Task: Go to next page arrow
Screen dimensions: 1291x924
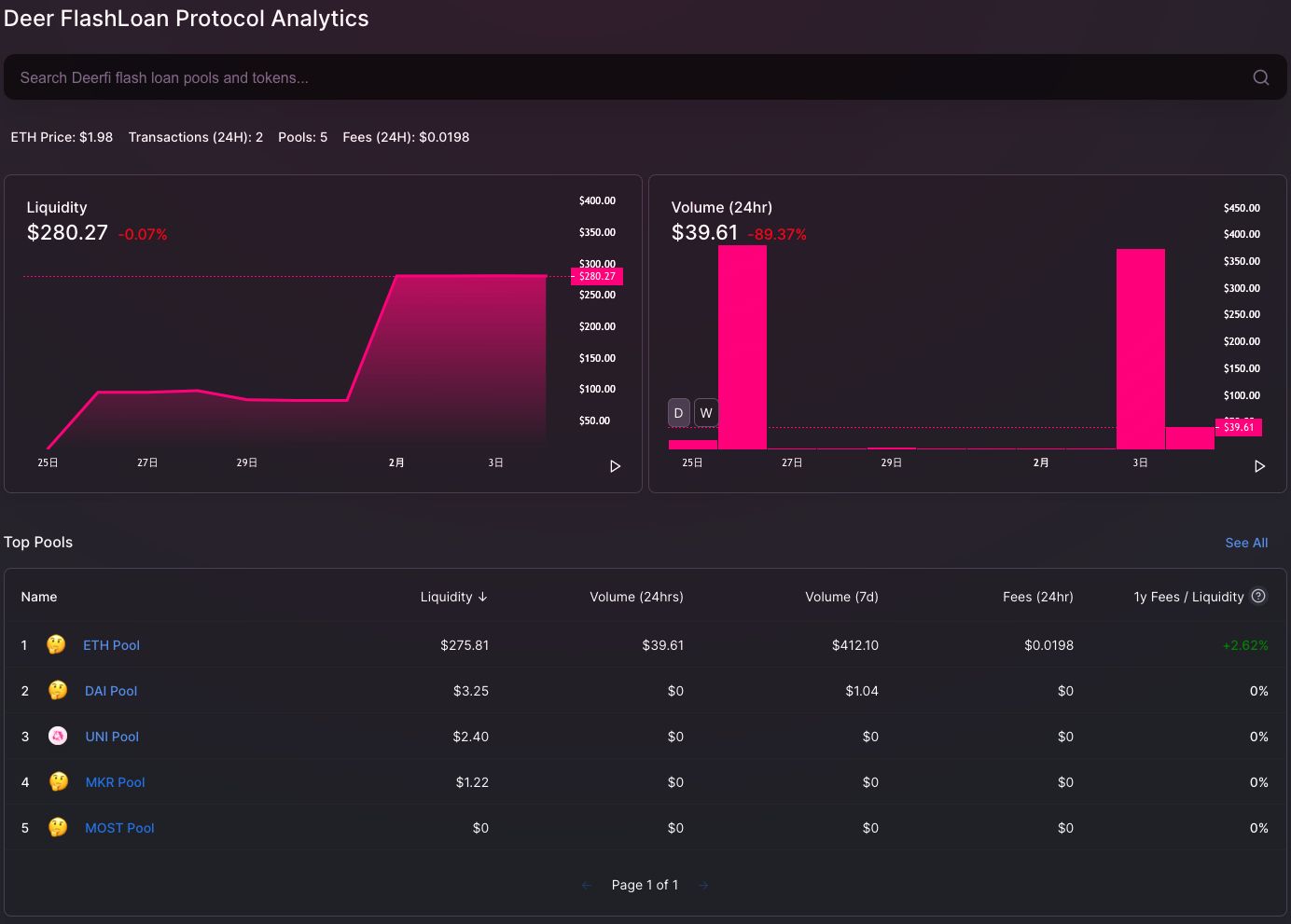Action: coord(703,885)
